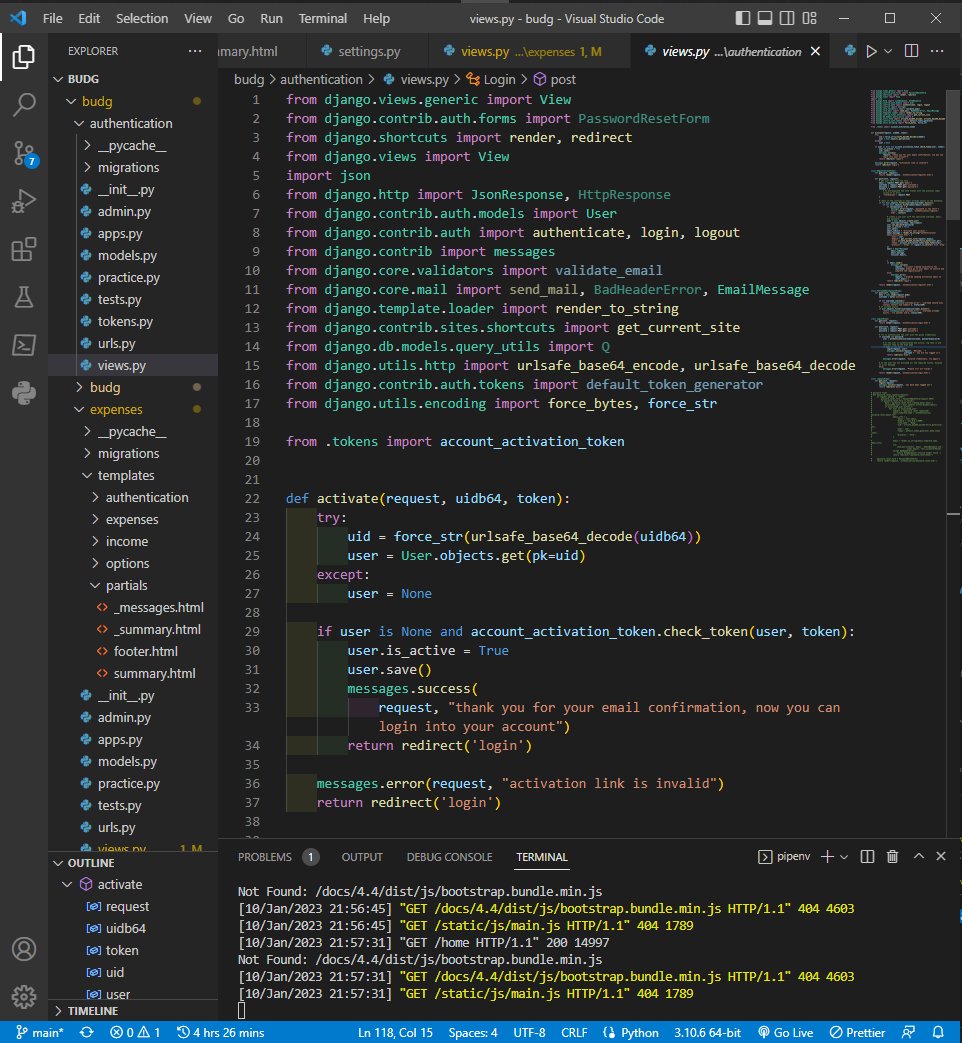Show errors and warnings in status bar
The height and width of the screenshot is (1043, 962).
pos(135,1032)
